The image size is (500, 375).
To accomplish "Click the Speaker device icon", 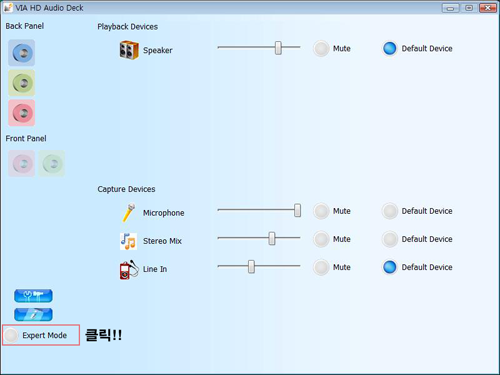I will click(129, 50).
